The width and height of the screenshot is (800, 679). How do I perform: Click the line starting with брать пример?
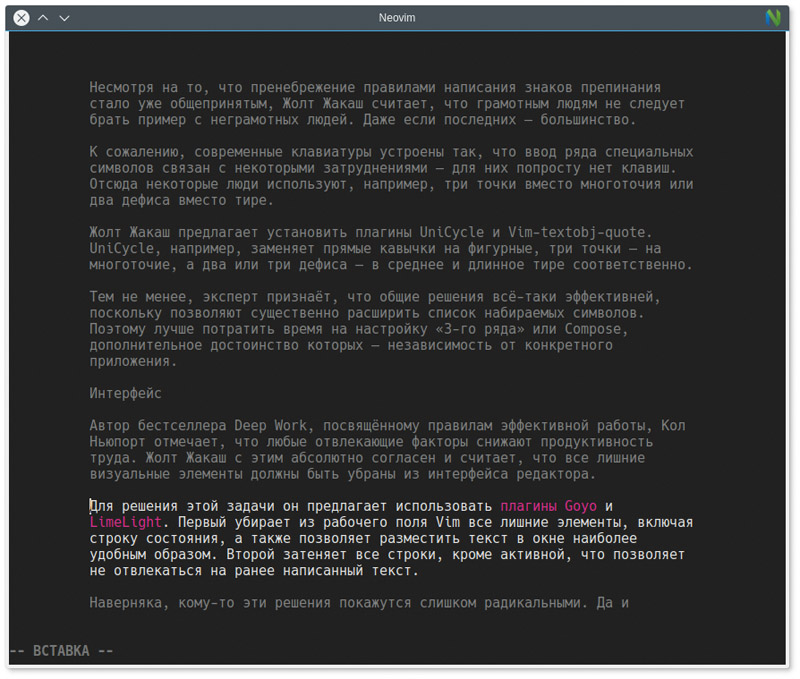[x=363, y=120]
